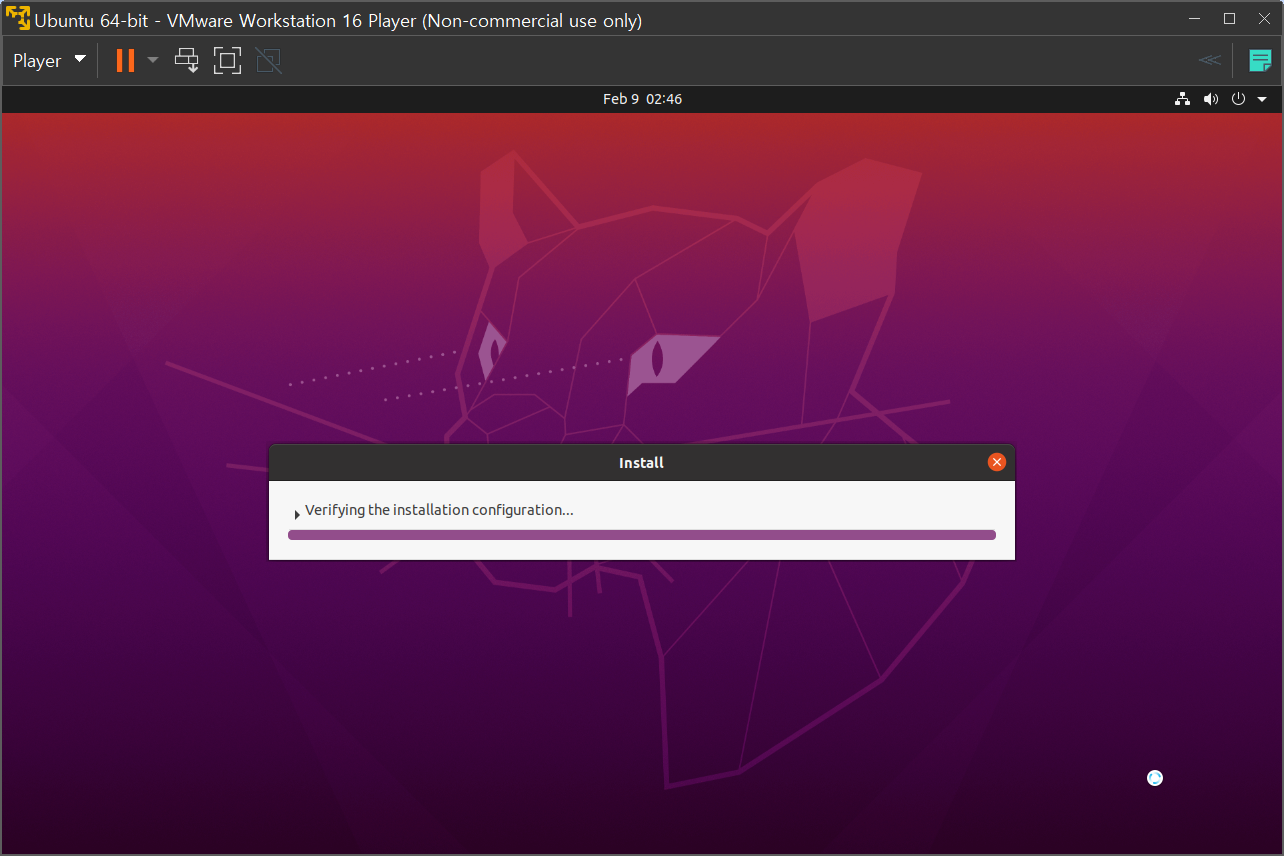Click the Install dialog title
The width and height of the screenshot is (1284, 856).
tap(642, 463)
